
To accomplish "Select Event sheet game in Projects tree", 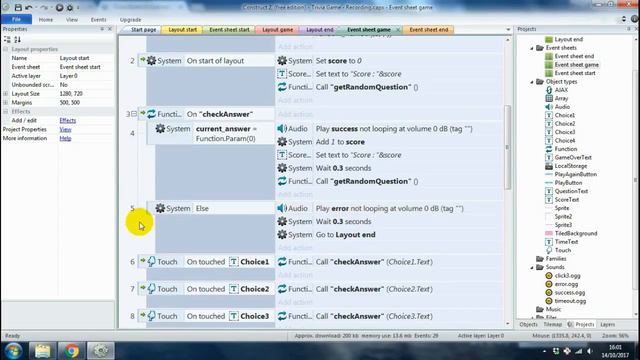I will click(x=576, y=64).
